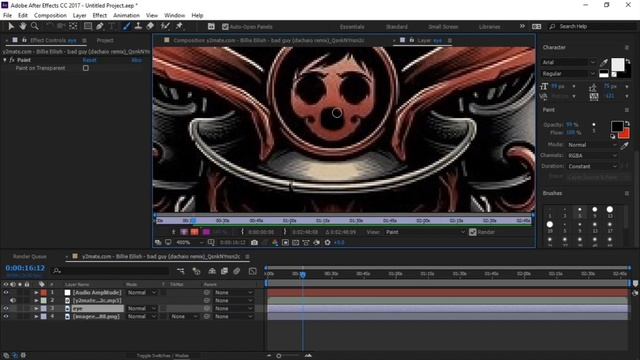The width and height of the screenshot is (640, 360).
Task: Click the frame blending icon in timeline
Action: click(224, 271)
